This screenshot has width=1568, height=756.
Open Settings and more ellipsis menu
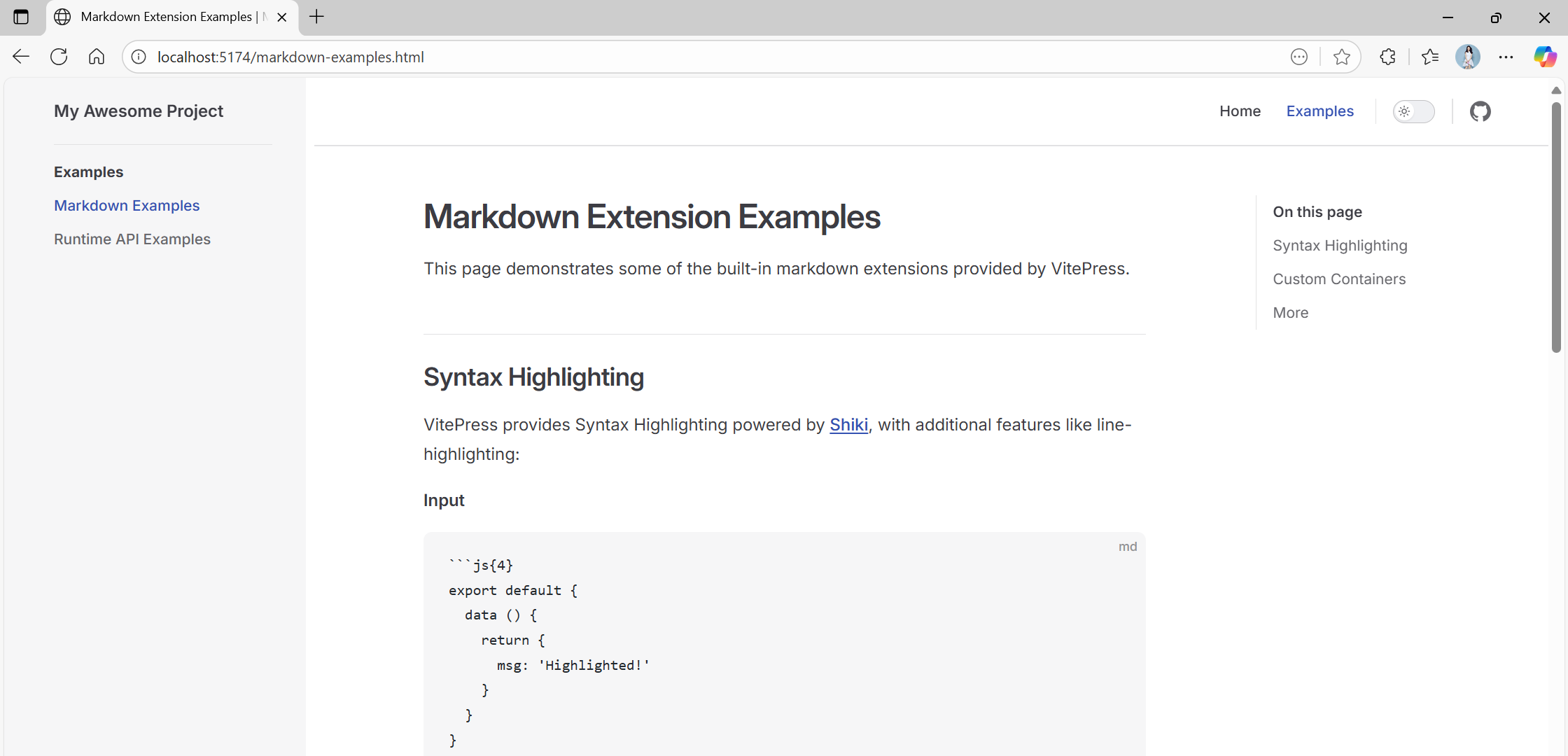[1506, 57]
